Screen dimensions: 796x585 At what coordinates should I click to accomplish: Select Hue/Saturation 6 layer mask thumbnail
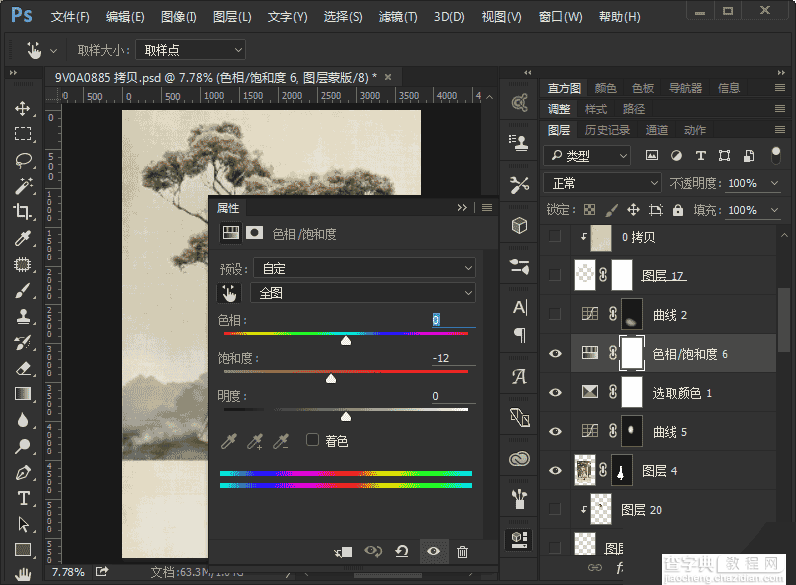[632, 353]
